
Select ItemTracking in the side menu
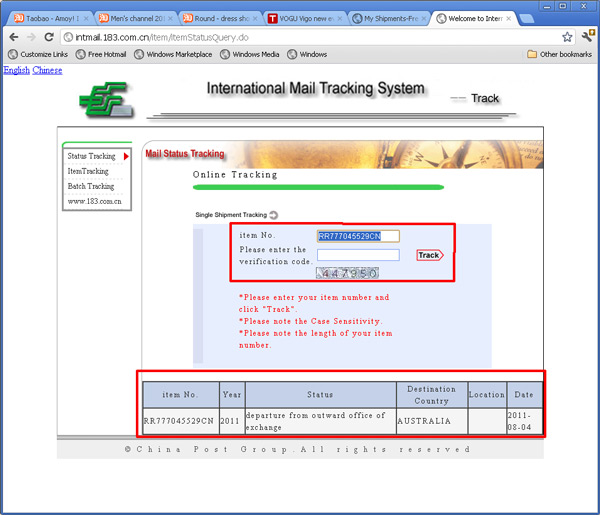[88, 171]
